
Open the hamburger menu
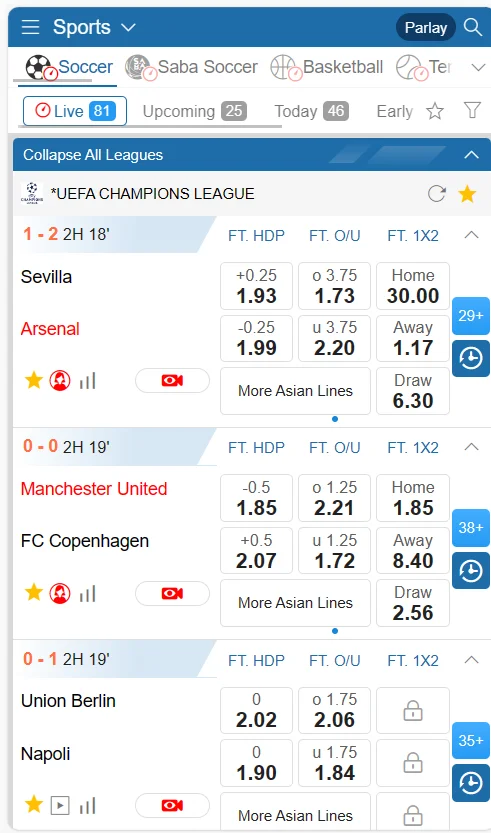(x=30, y=27)
